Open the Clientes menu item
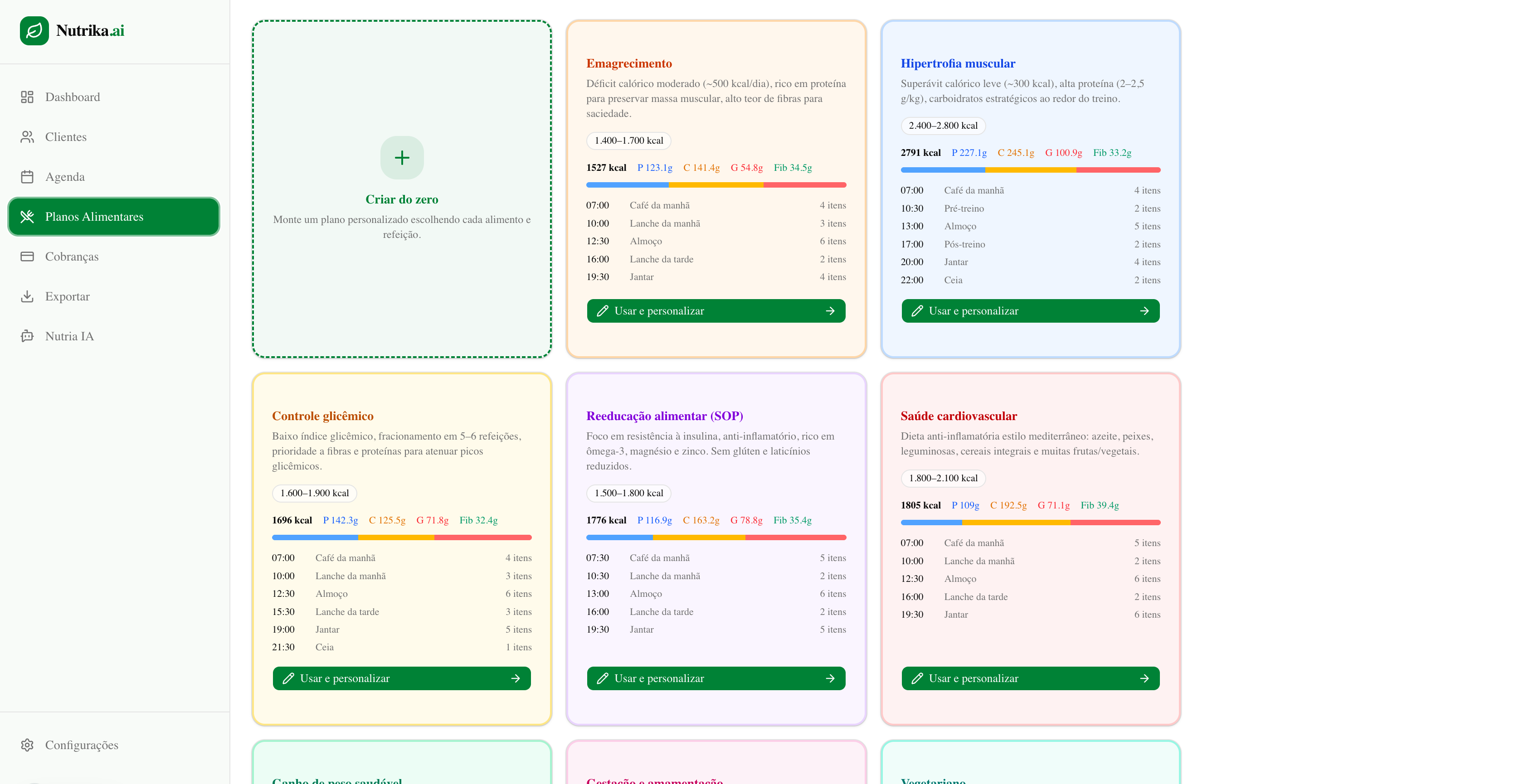The height and width of the screenshot is (784, 1519). point(114,137)
